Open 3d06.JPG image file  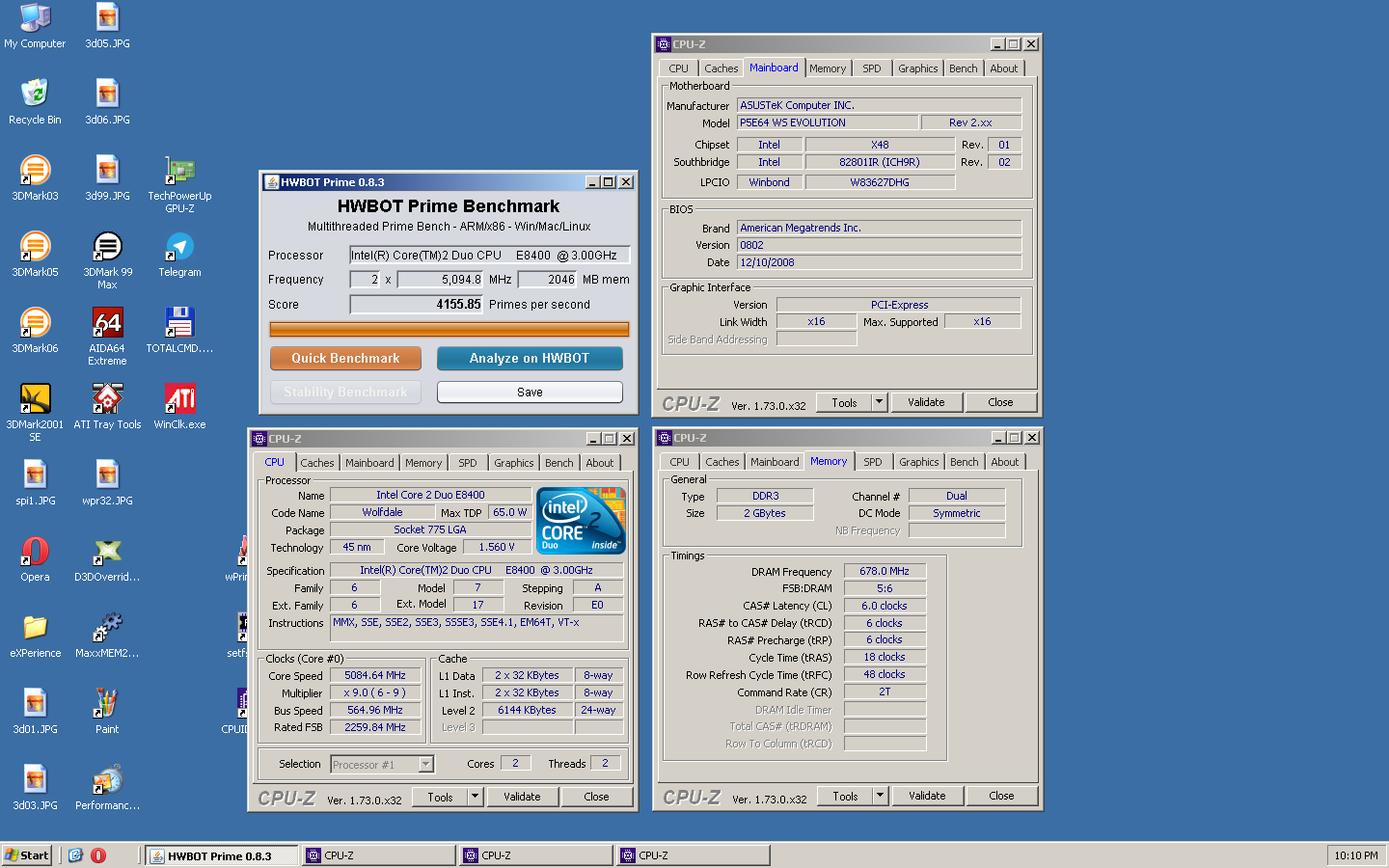(107, 102)
